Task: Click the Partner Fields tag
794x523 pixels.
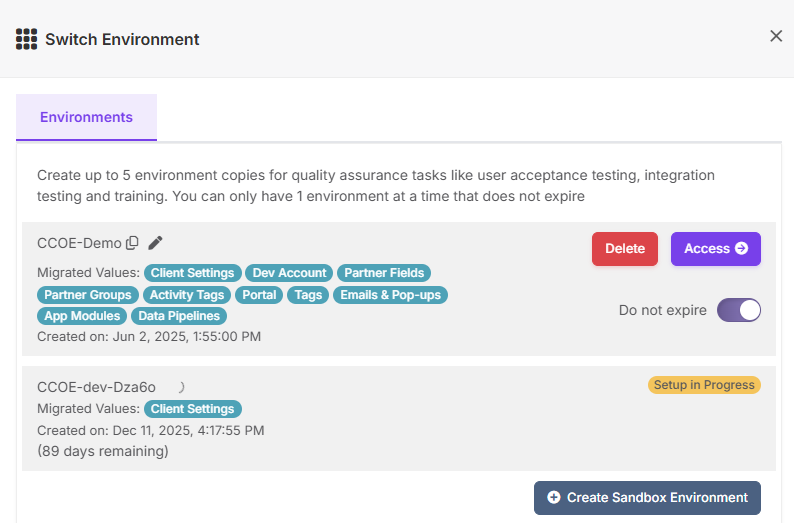Action: [x=384, y=273]
